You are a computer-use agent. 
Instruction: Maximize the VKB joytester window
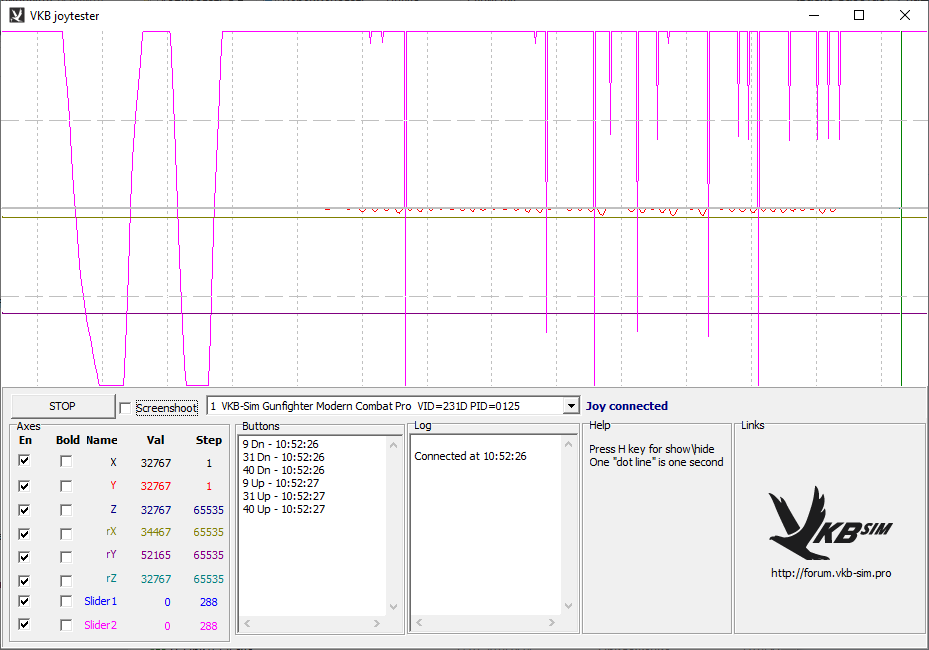tap(859, 15)
